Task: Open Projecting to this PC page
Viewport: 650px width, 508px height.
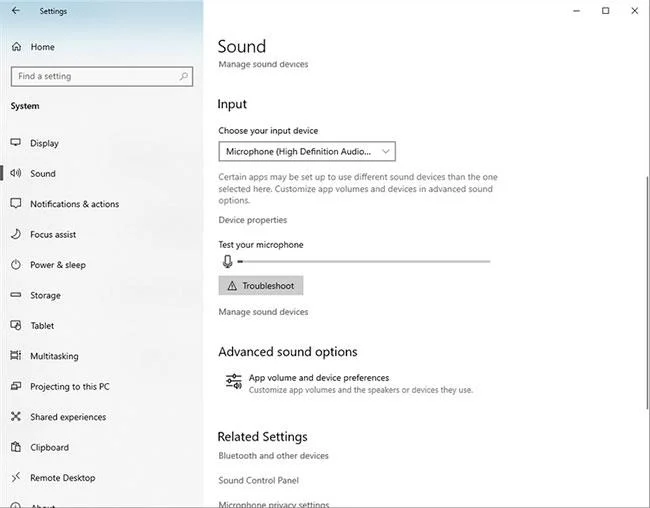Action: [x=70, y=386]
